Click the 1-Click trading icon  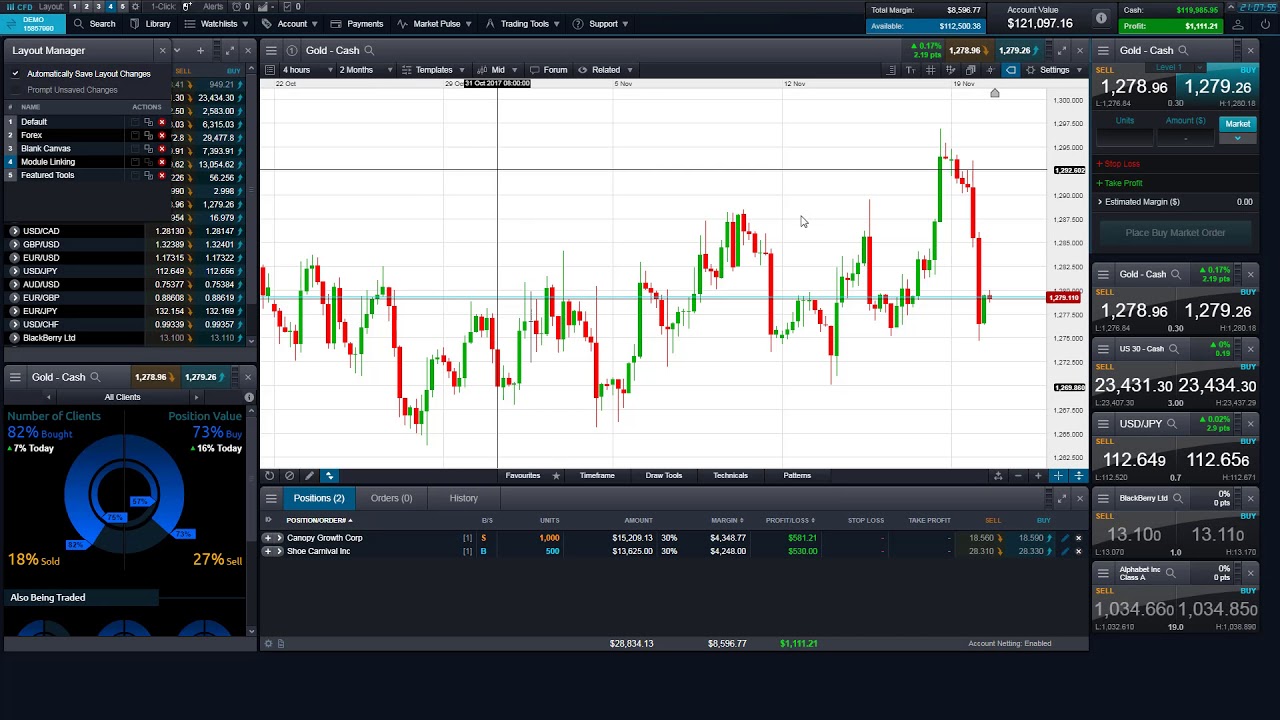click(x=187, y=7)
